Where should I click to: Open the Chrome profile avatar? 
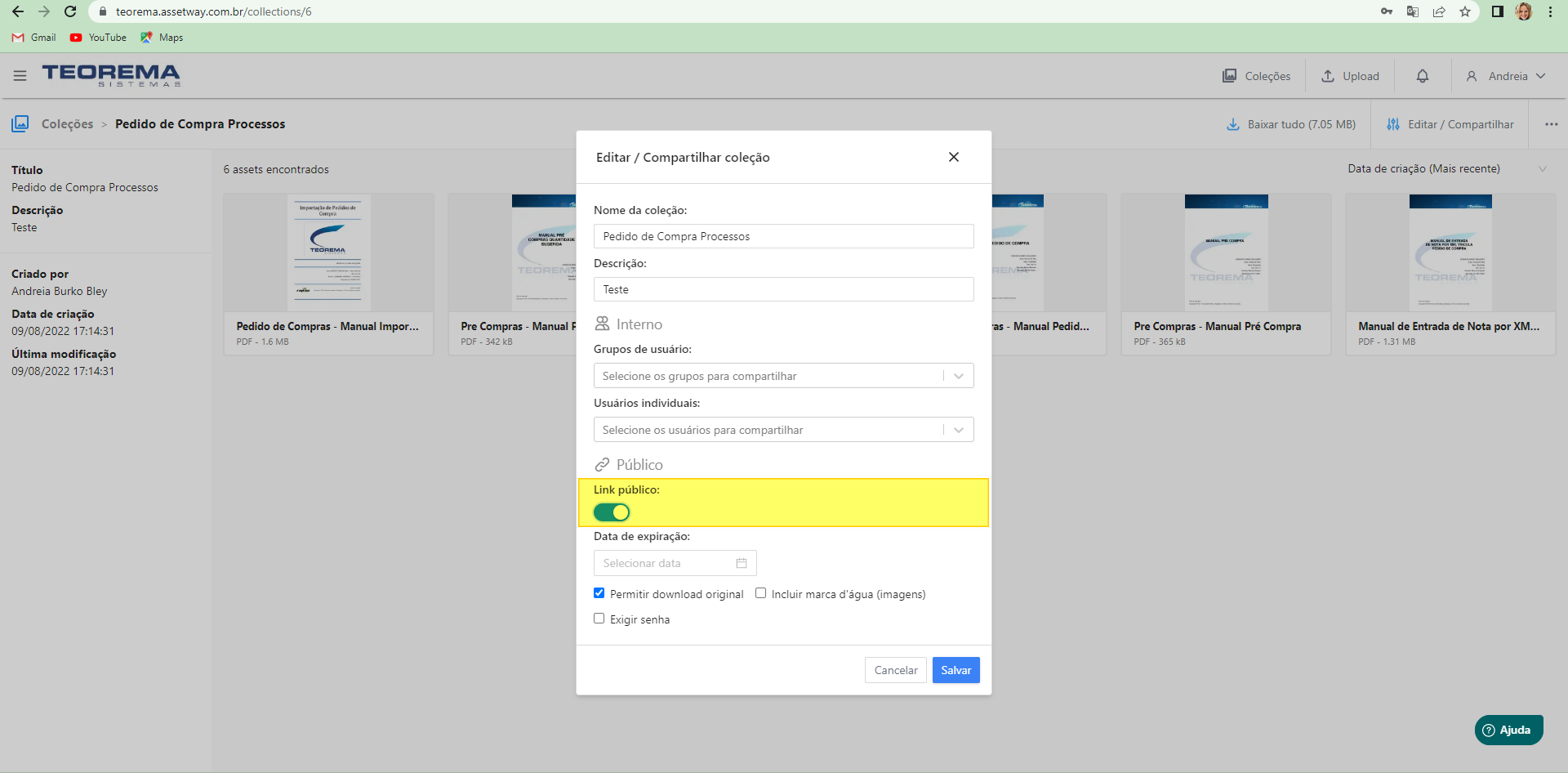(x=1524, y=11)
